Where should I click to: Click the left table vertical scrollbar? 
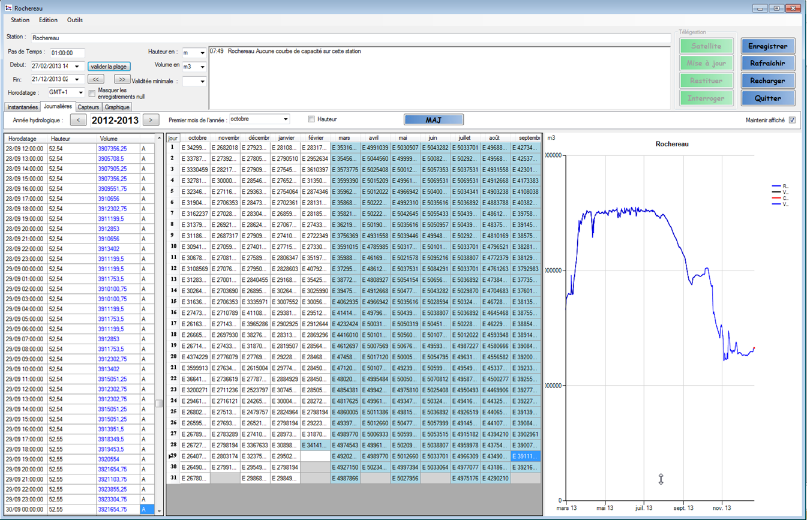coord(159,324)
